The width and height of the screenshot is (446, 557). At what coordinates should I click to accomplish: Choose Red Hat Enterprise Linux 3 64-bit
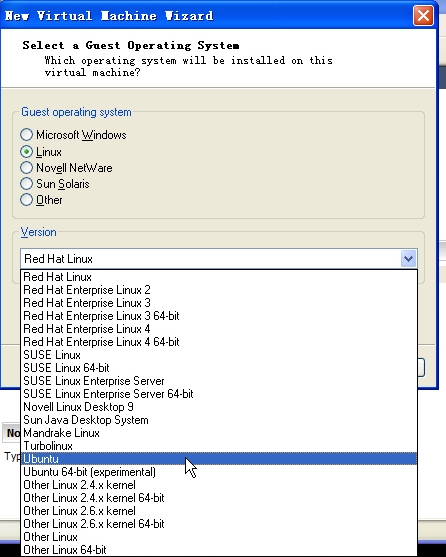[219, 316]
